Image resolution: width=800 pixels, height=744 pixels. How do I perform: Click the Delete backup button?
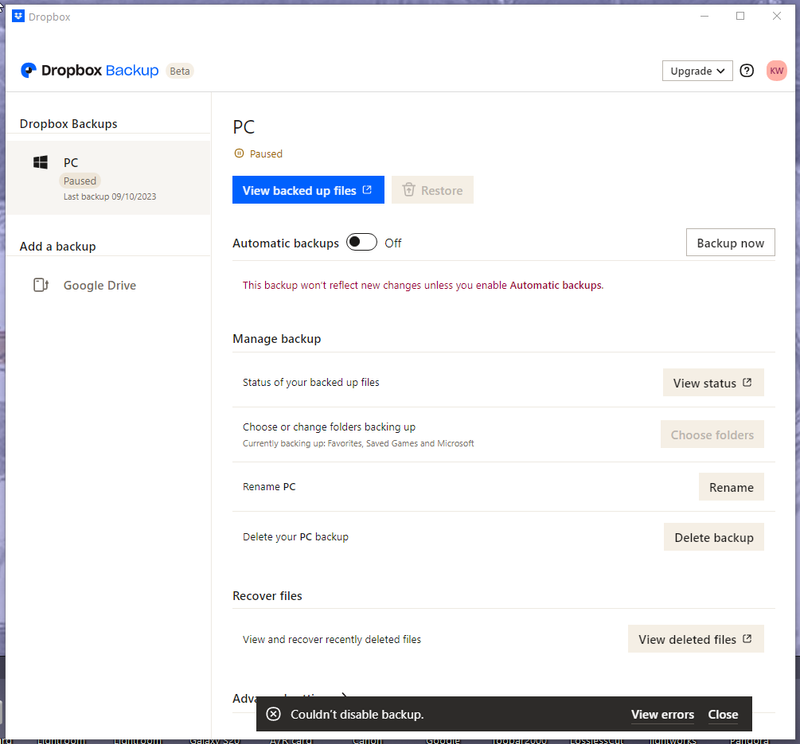[713, 537]
